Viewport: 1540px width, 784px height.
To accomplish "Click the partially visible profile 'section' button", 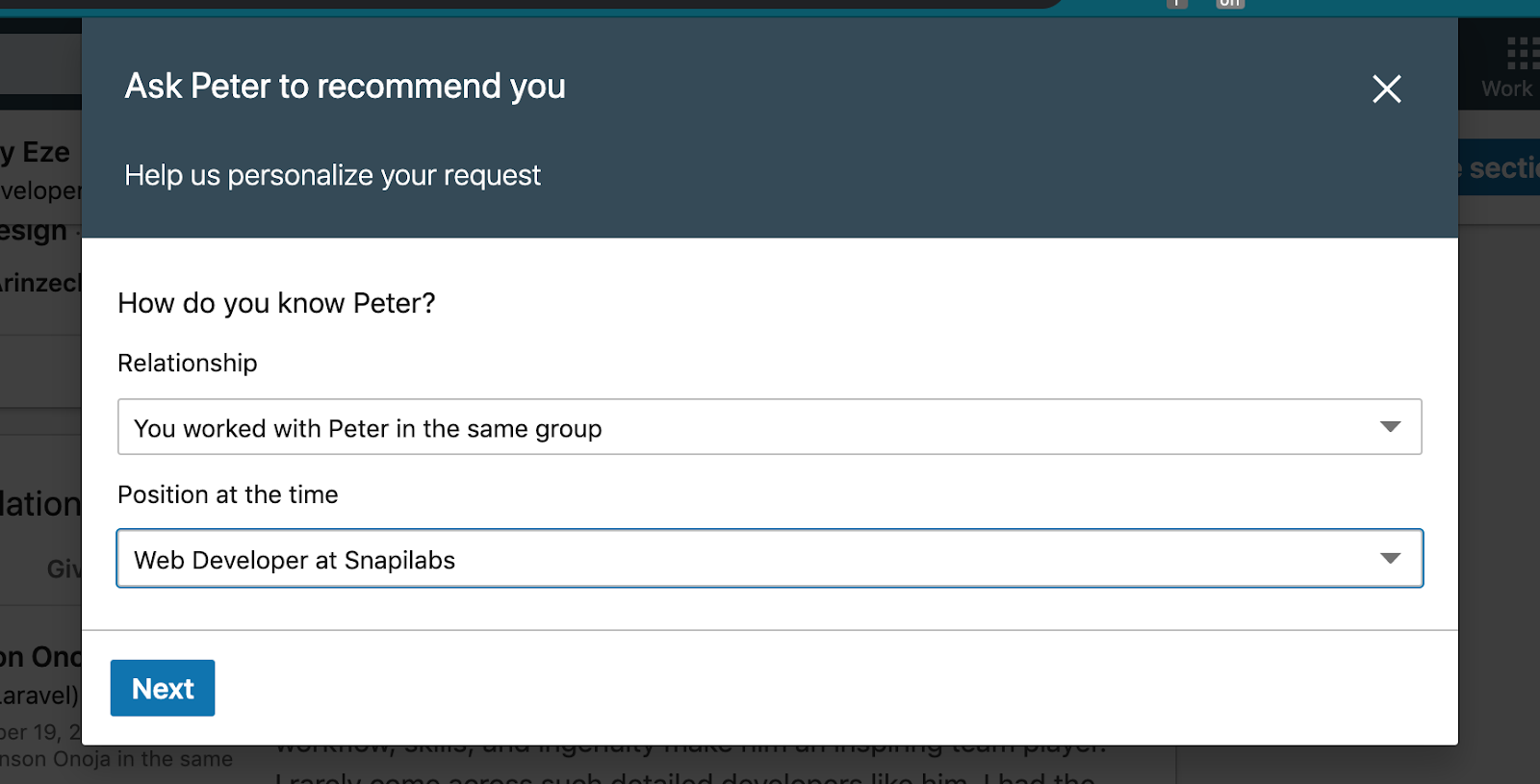I will point(1500,168).
